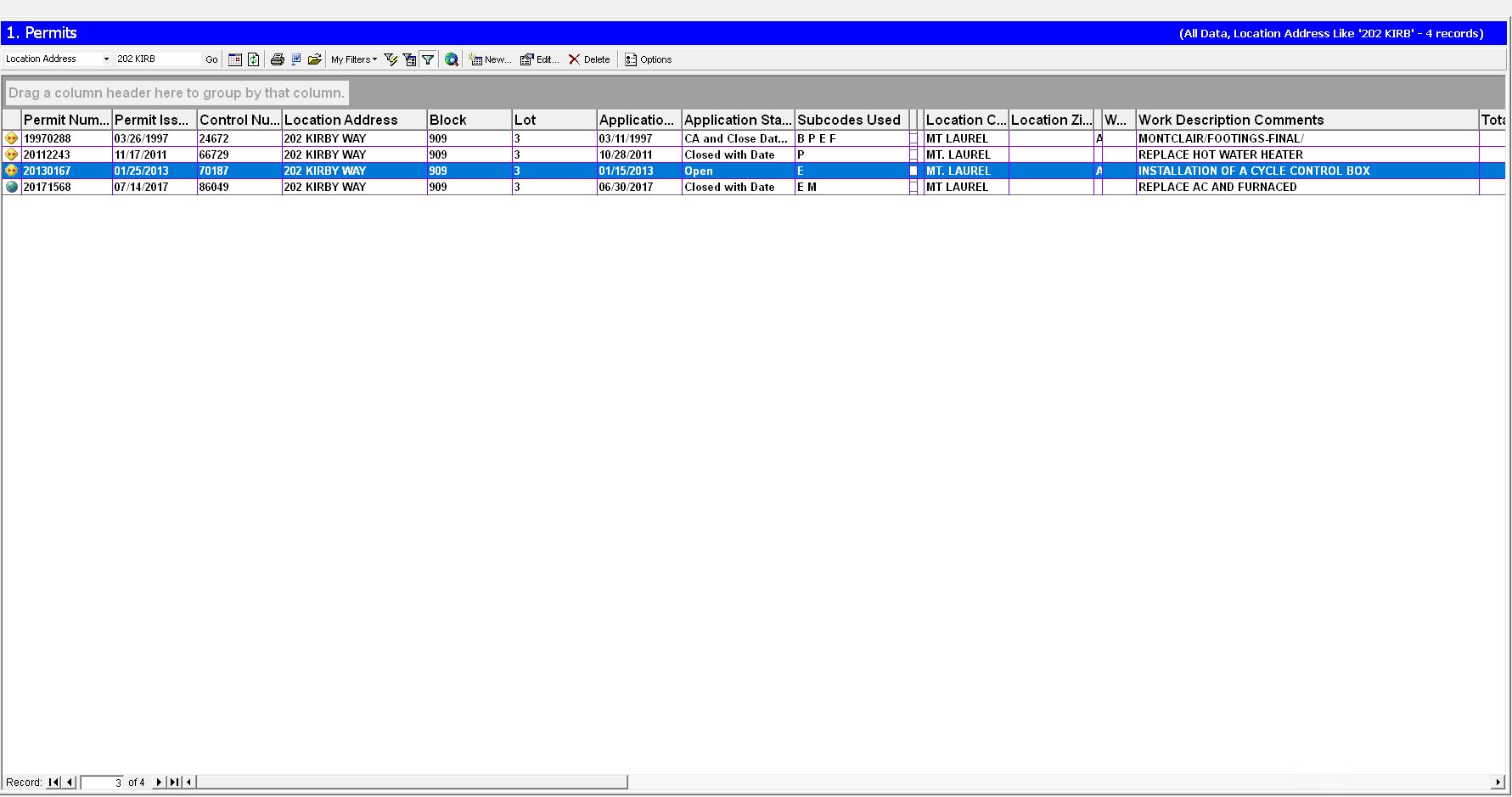
Task: Expand the My Filters dropdown
Action: click(354, 59)
